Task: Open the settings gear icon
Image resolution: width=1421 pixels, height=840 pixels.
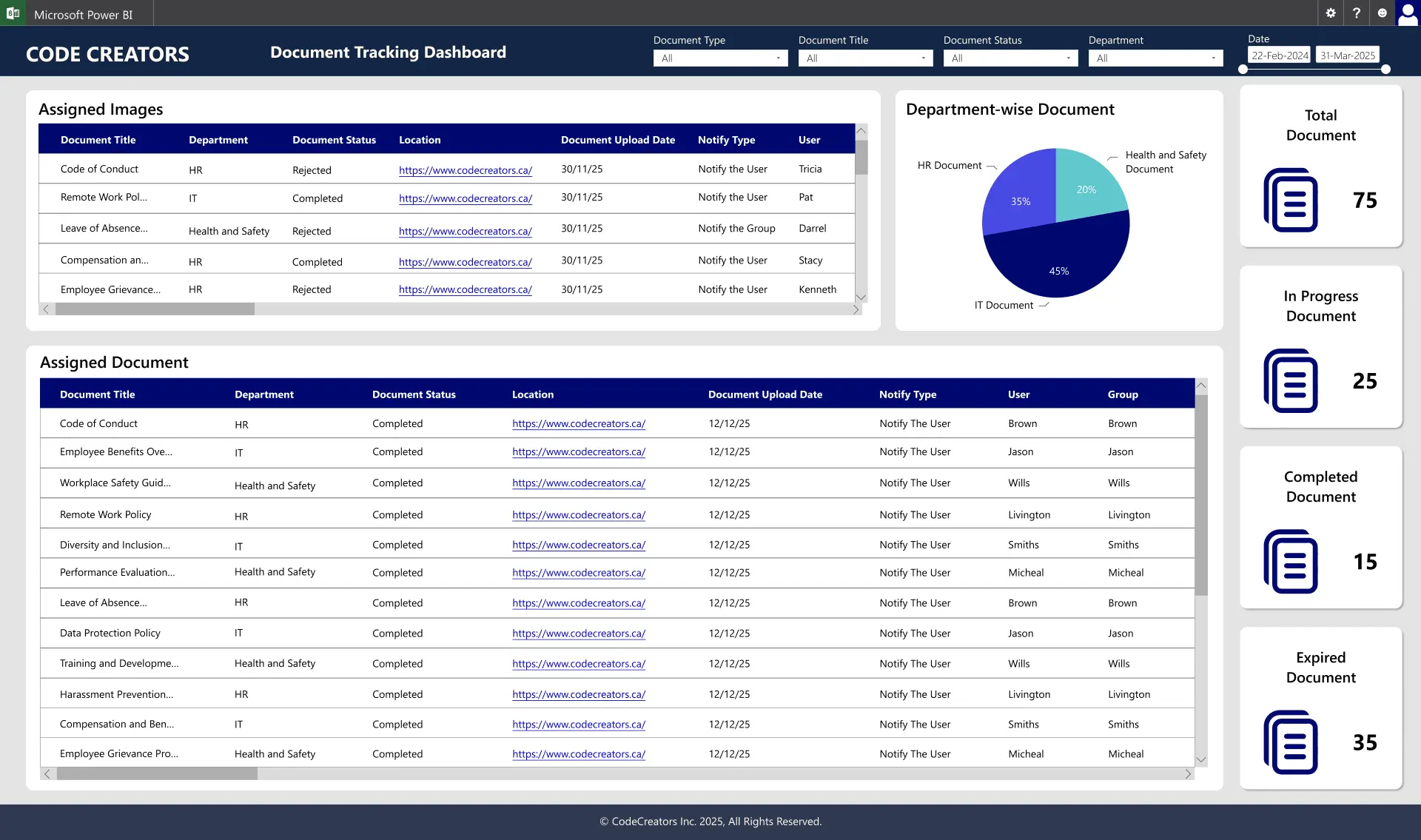Action: (x=1330, y=13)
